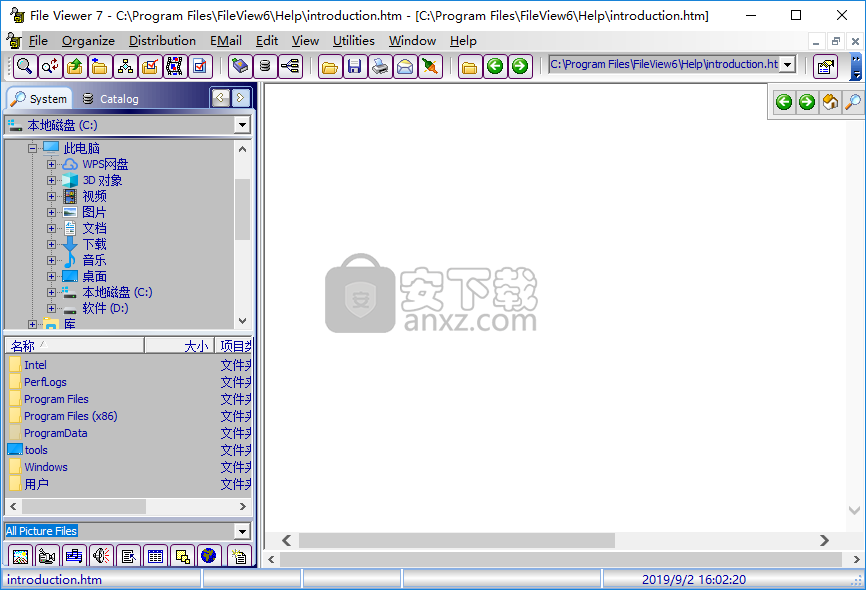This screenshot has width=866, height=590.
Task: Expand the 本地磁盘 (C:) tree node
Action: pos(51,292)
